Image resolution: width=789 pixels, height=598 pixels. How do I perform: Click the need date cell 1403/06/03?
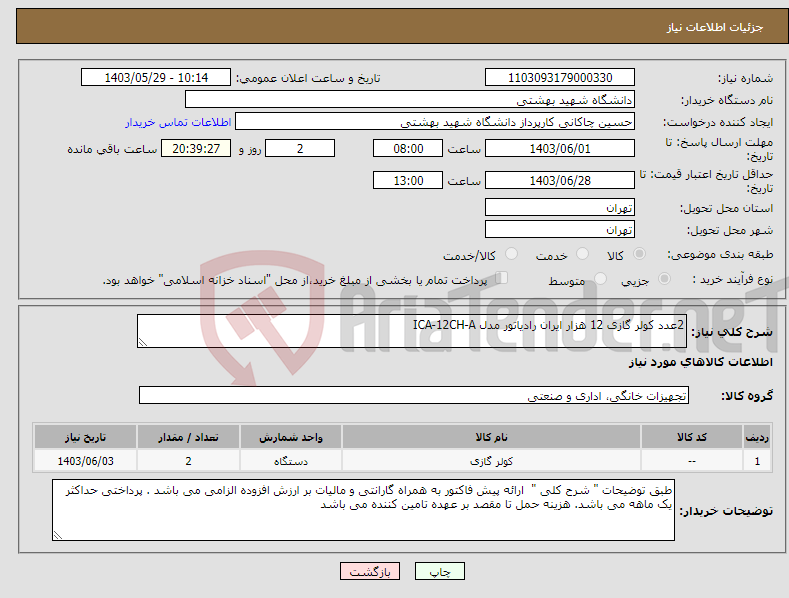[86, 461]
